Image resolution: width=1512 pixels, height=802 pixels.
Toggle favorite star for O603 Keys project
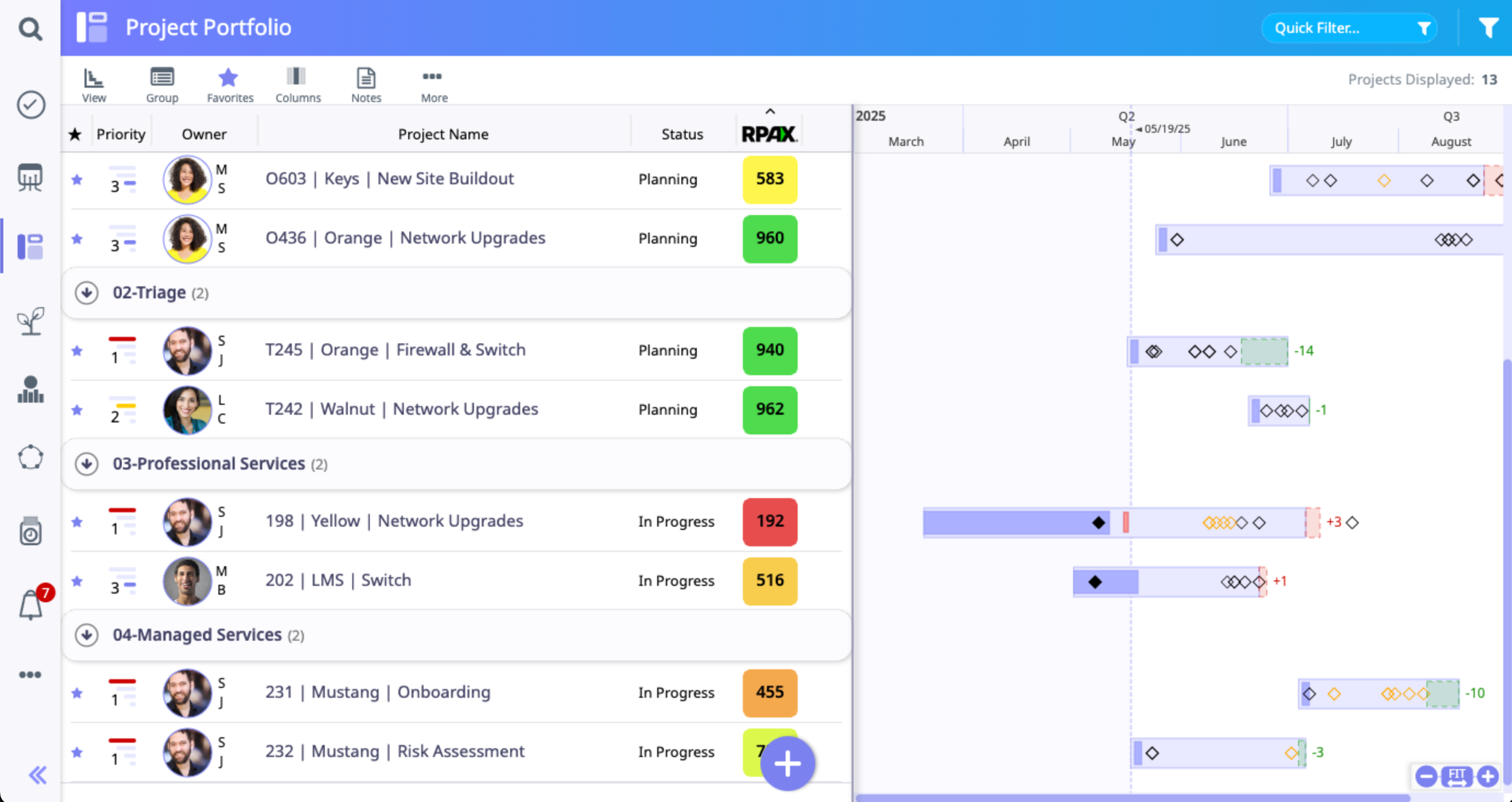77,179
